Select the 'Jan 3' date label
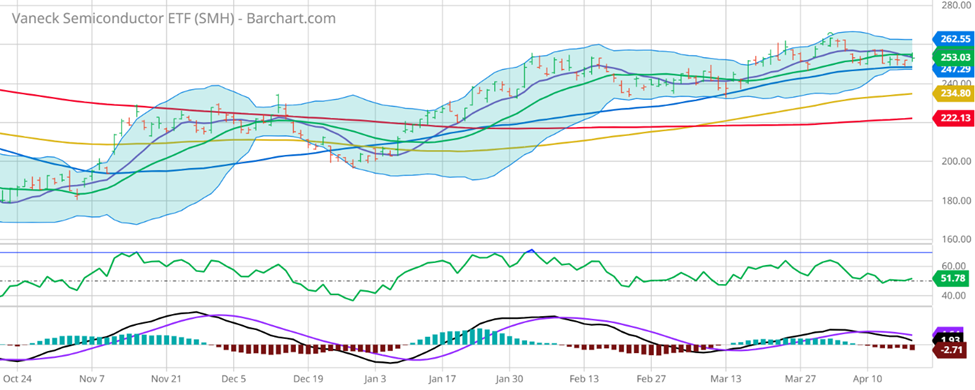The image size is (975, 390). (x=377, y=378)
